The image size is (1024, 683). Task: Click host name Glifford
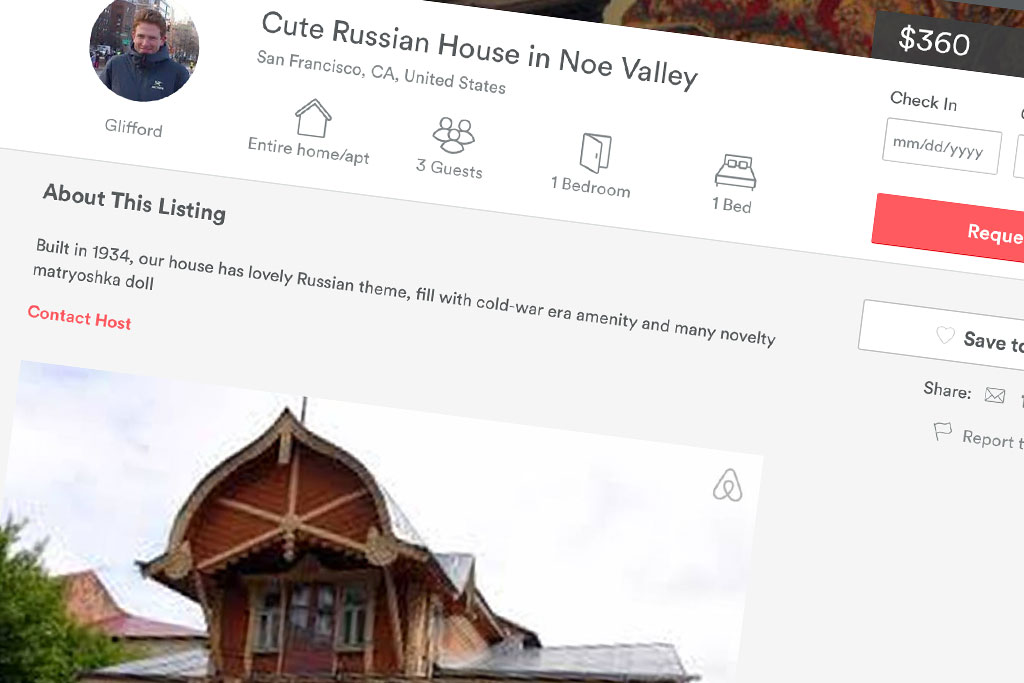[x=133, y=127]
